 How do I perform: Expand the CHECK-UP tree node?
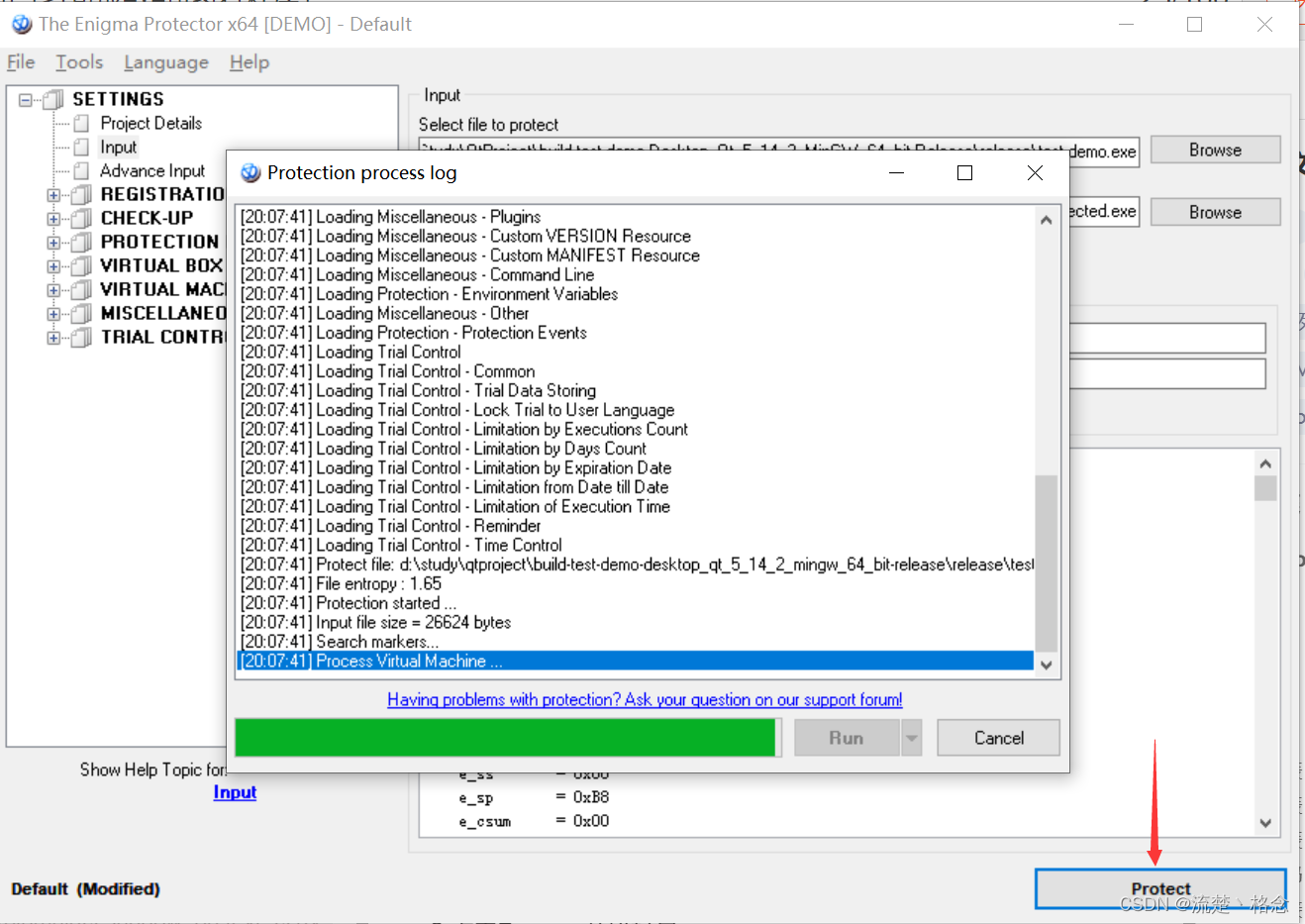click(53, 219)
